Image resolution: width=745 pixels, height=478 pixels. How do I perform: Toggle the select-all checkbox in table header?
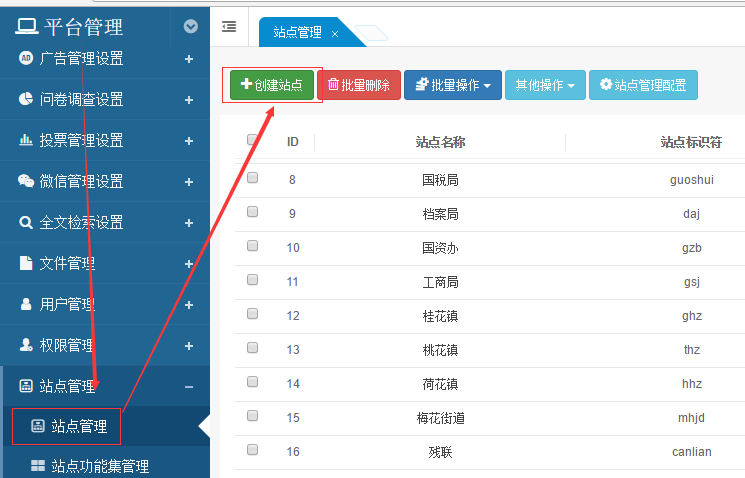coord(253,140)
